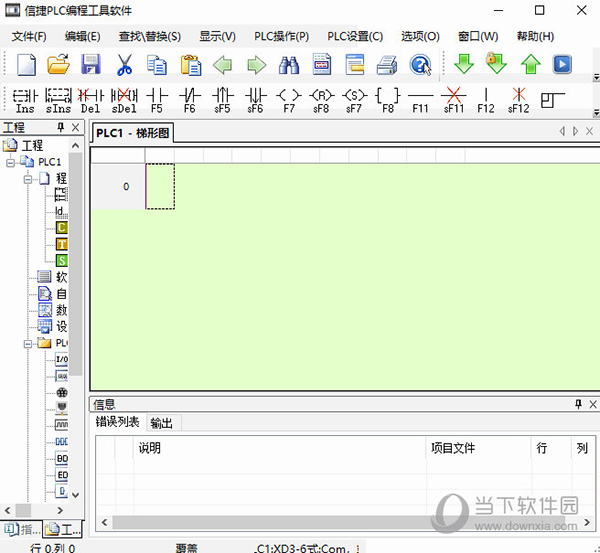Paste from clipboard icon
The image size is (600, 553).
pos(191,65)
